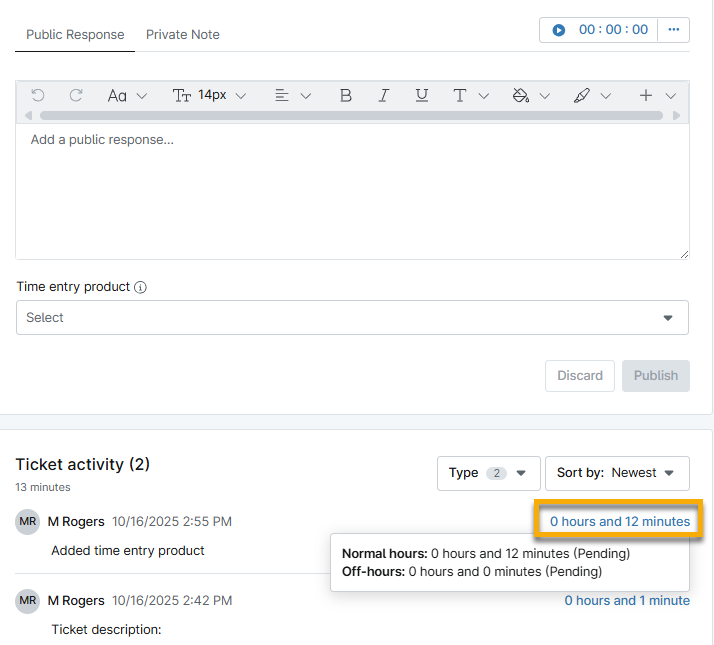Click the Discard button
The image size is (714, 645).
(580, 376)
